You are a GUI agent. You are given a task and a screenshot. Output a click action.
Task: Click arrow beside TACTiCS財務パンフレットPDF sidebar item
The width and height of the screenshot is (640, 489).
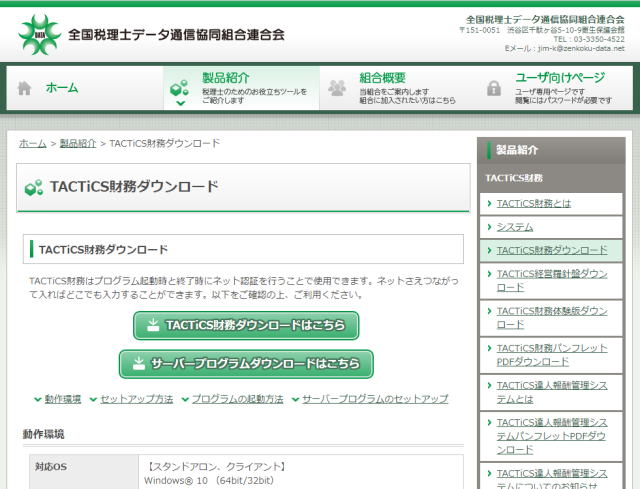tap(489, 348)
